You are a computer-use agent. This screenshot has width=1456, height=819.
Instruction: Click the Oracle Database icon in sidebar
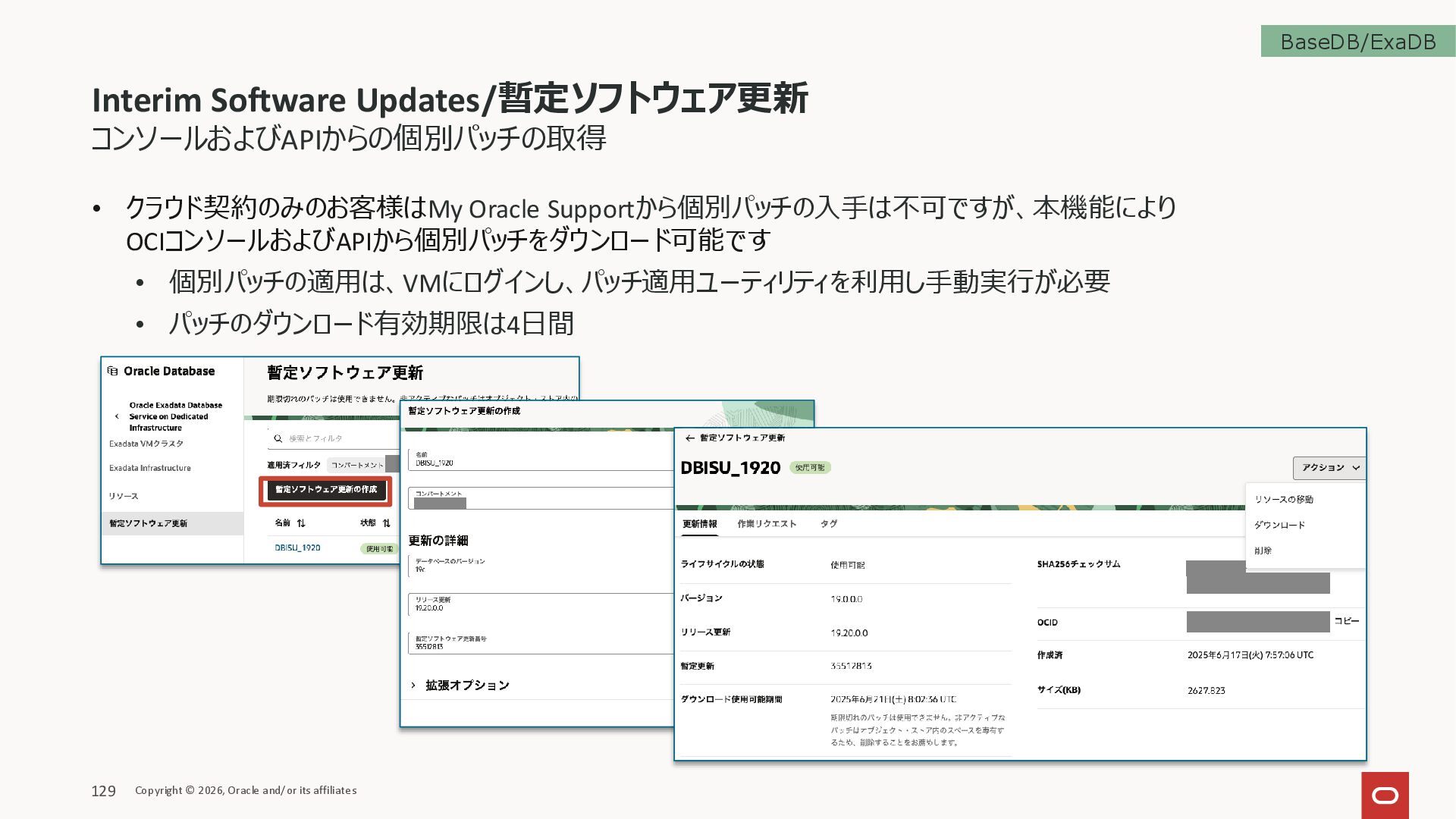click(112, 371)
